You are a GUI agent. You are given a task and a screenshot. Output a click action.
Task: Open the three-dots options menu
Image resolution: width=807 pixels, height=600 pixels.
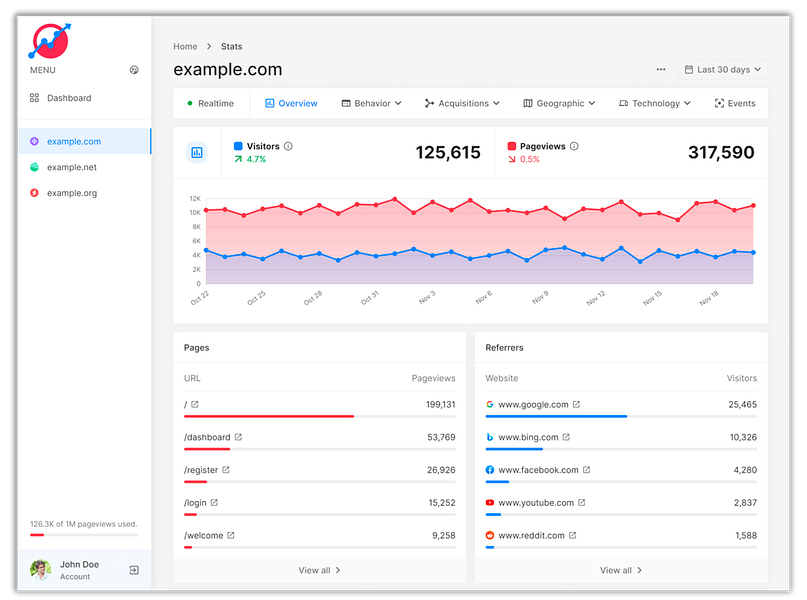pyautogui.click(x=660, y=70)
